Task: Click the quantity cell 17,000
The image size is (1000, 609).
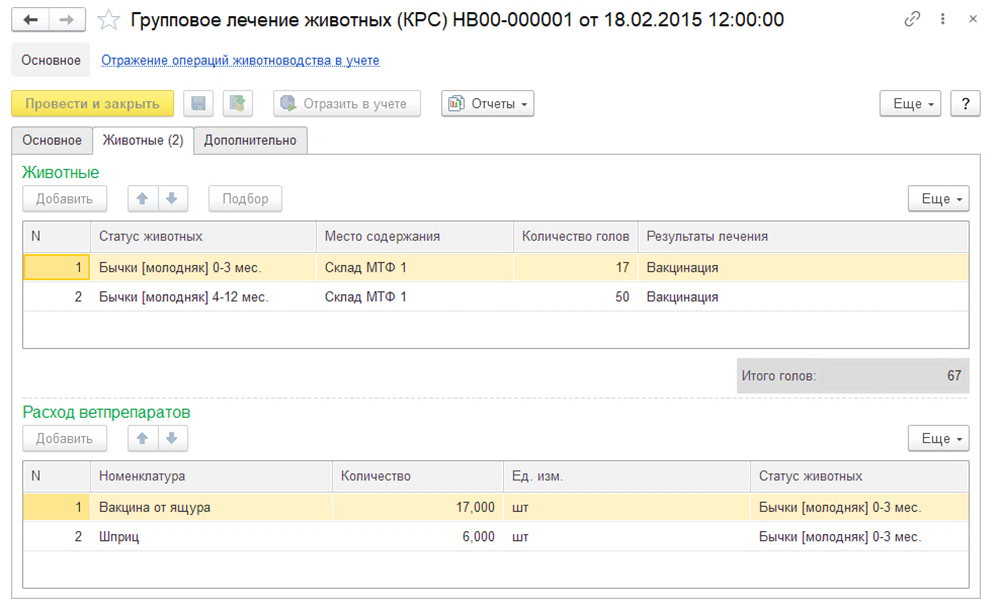Action: tap(418, 507)
